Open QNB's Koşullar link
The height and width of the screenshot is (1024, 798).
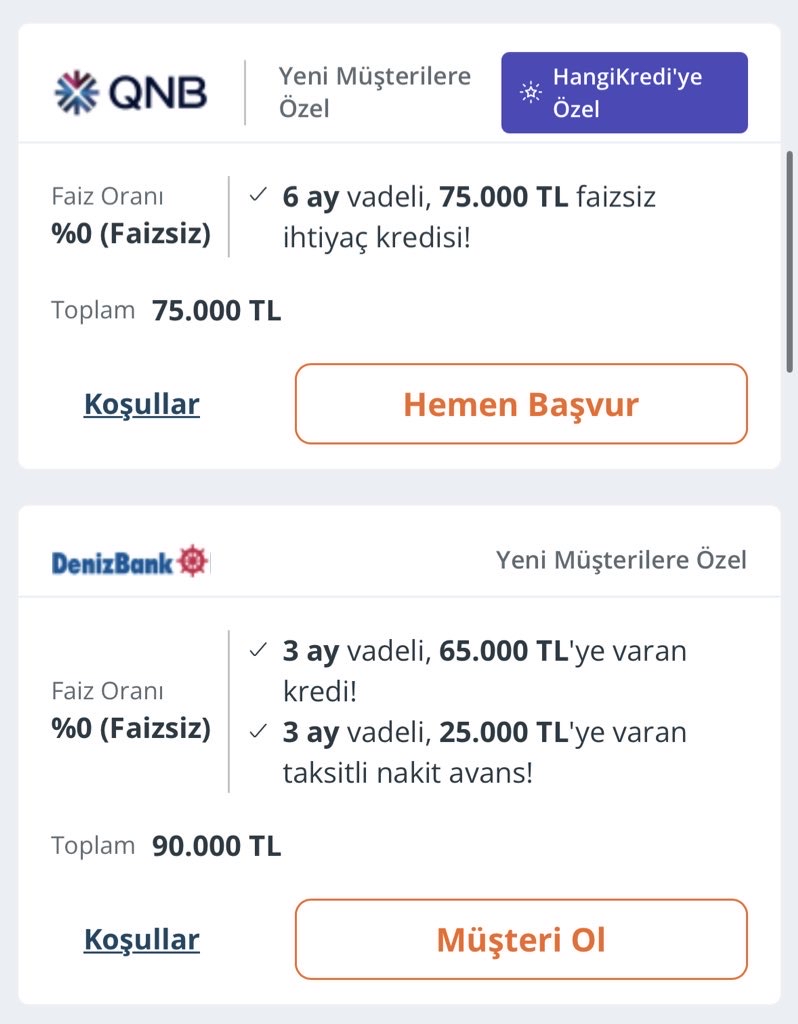click(142, 404)
